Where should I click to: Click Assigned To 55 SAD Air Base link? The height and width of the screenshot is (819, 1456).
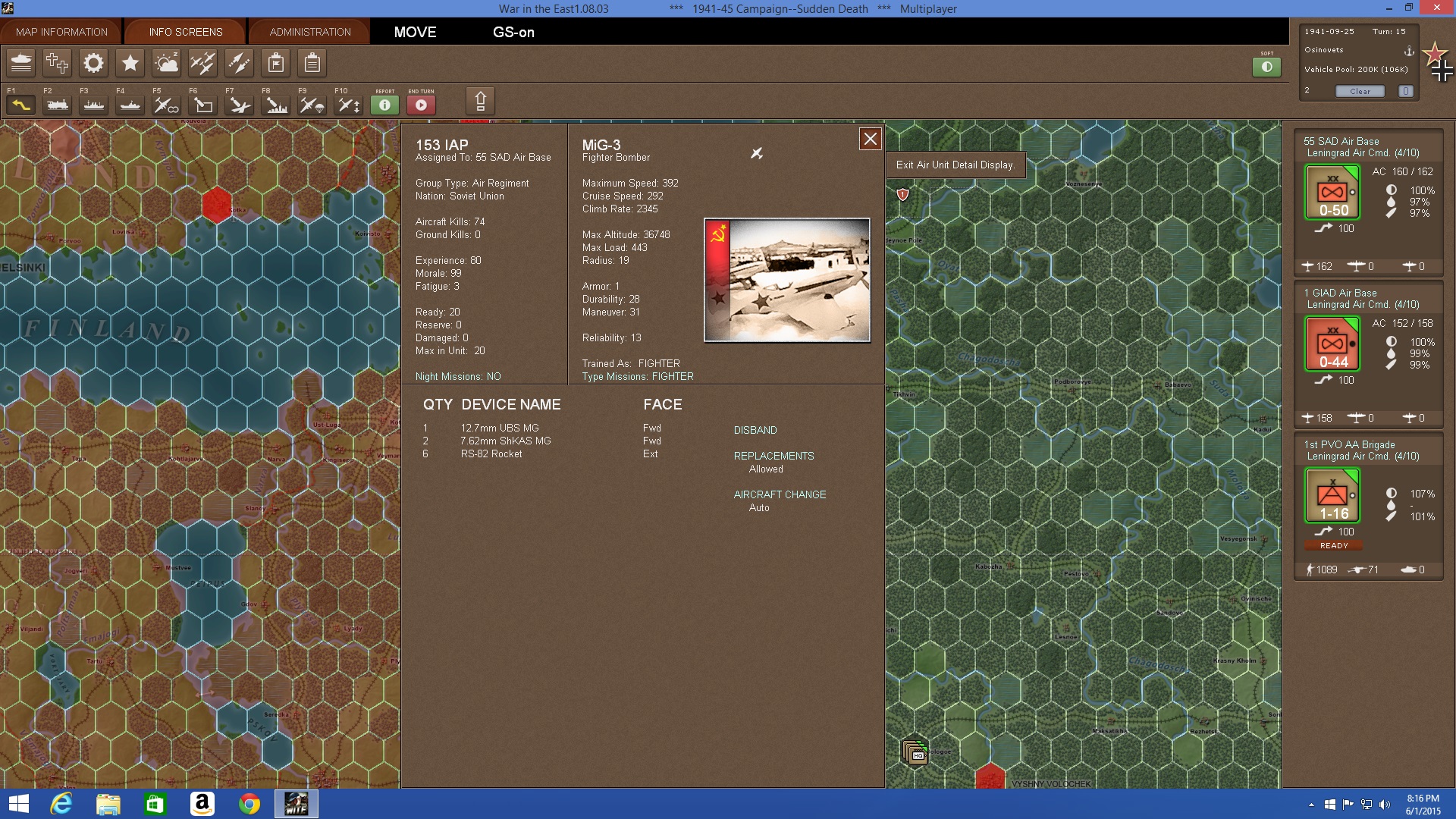pyautogui.click(x=483, y=158)
